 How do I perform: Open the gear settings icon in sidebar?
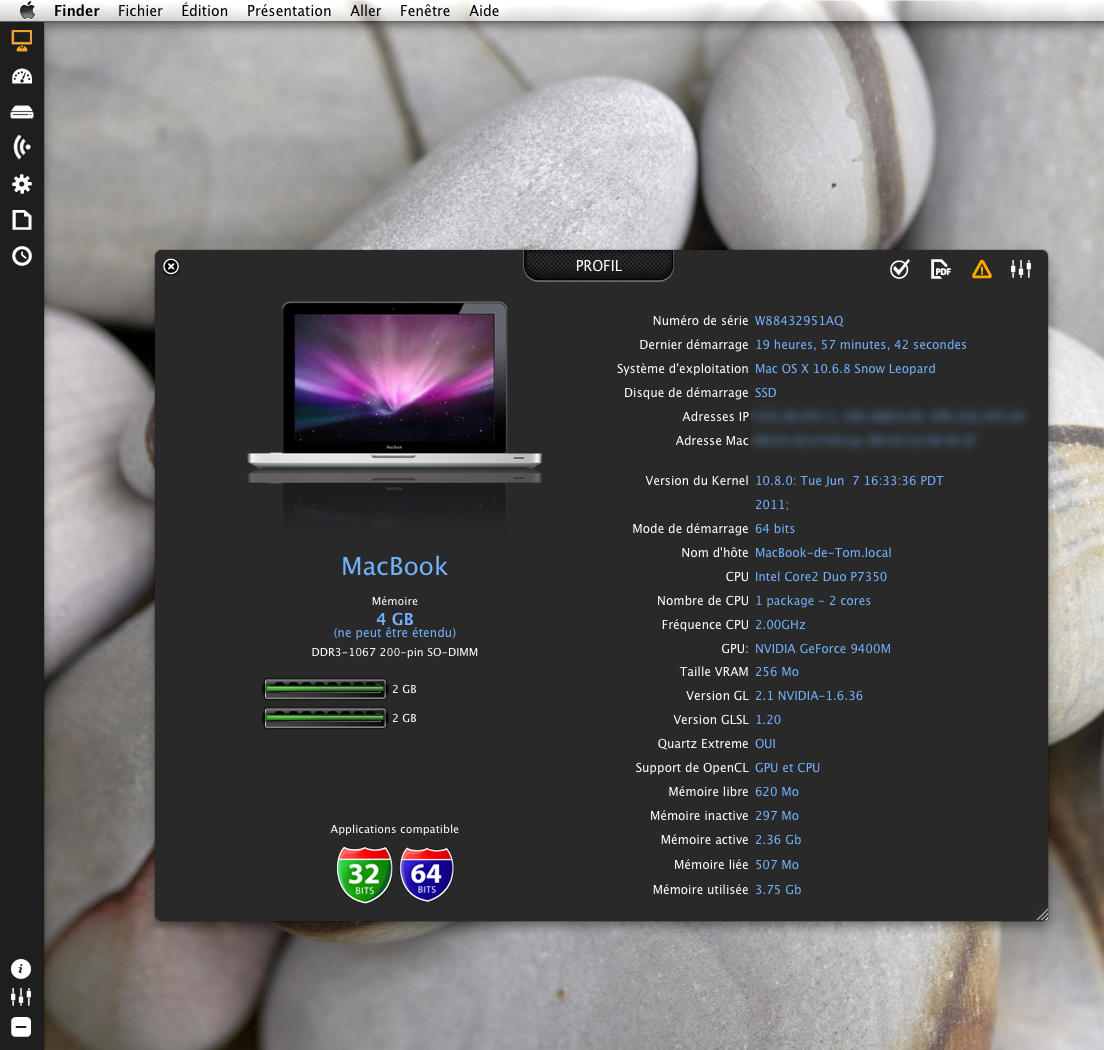(x=22, y=184)
